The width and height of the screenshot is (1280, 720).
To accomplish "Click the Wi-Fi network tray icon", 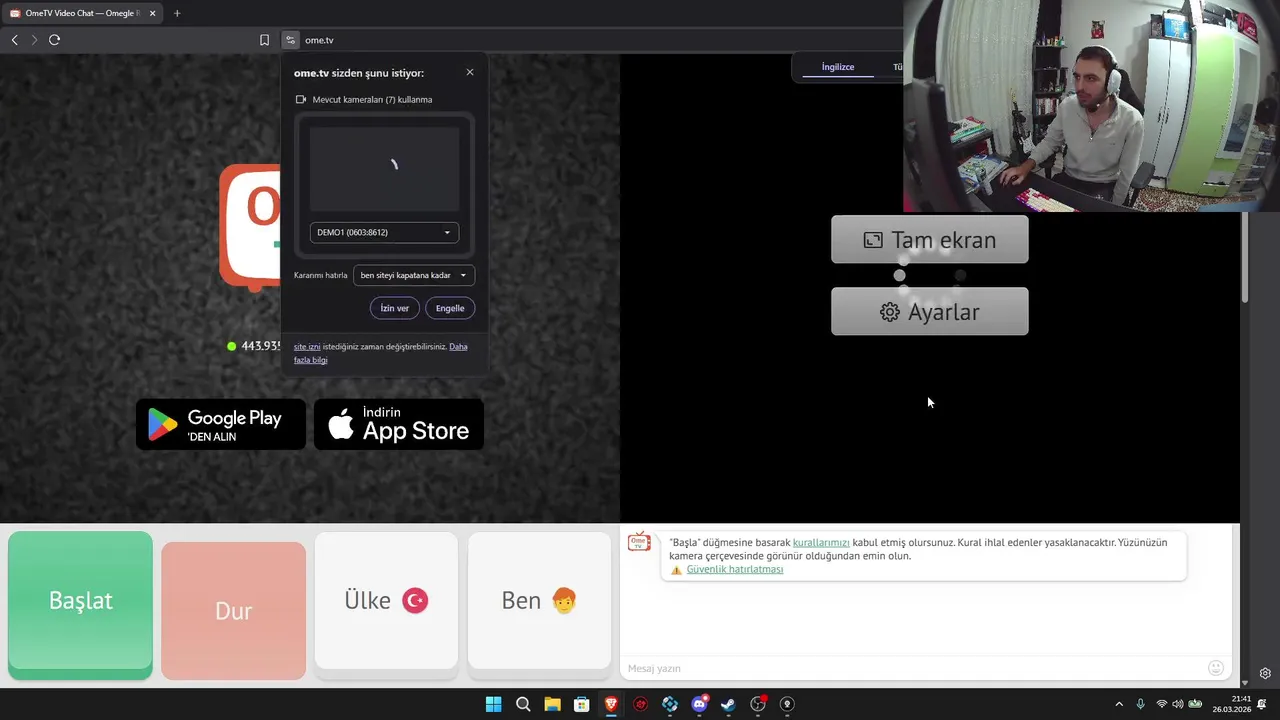I will pyautogui.click(x=1161, y=704).
